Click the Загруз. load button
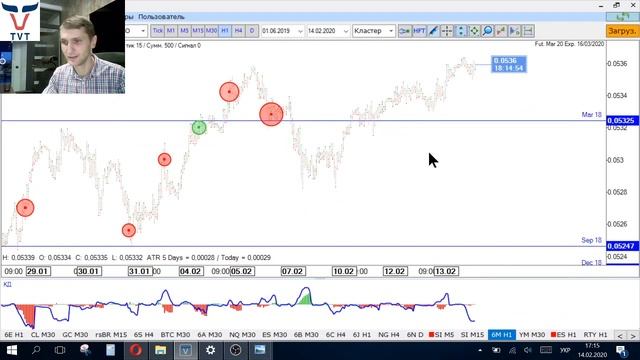Viewport: 640px width, 360px height. pos(622,31)
